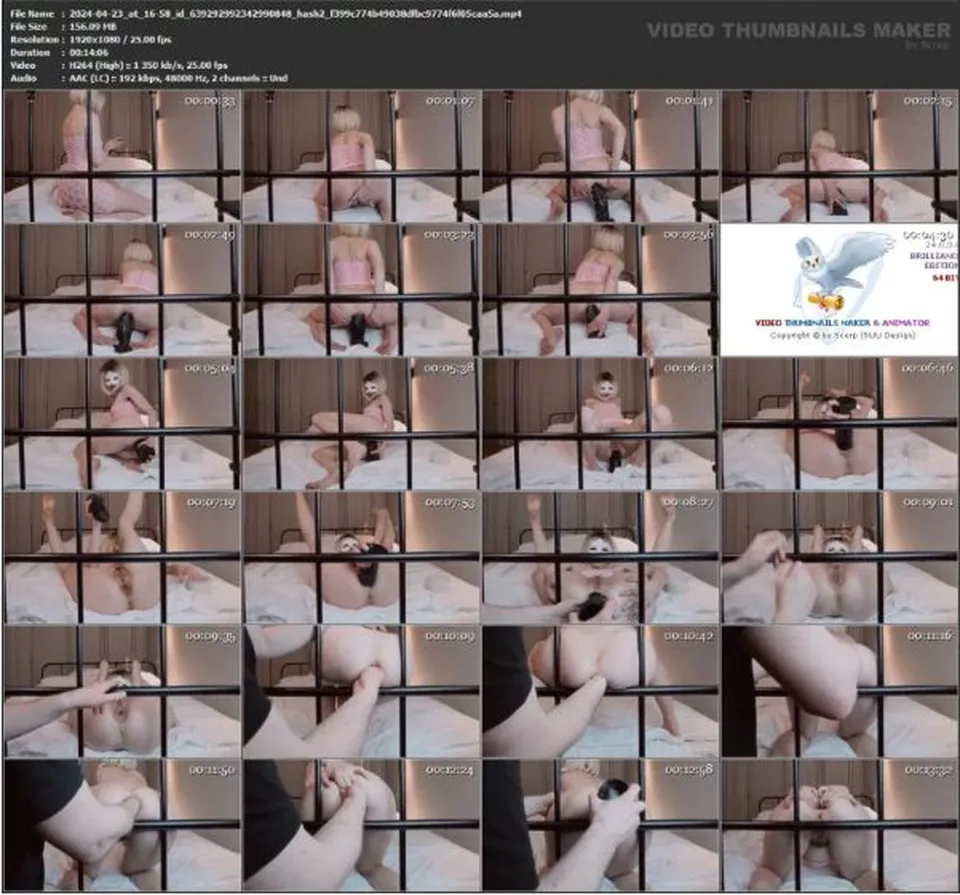Select the thumbnail stamped 00:13:32
Image resolution: width=960 pixels, height=895 pixels.
[839, 825]
